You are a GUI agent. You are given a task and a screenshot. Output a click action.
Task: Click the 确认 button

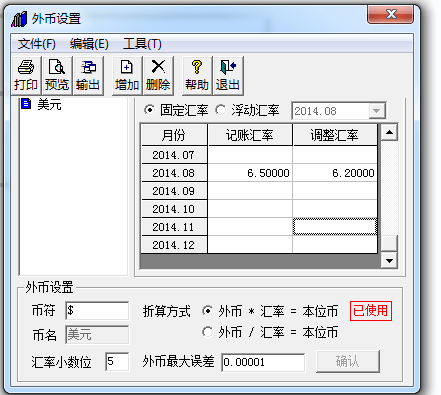pos(348,361)
